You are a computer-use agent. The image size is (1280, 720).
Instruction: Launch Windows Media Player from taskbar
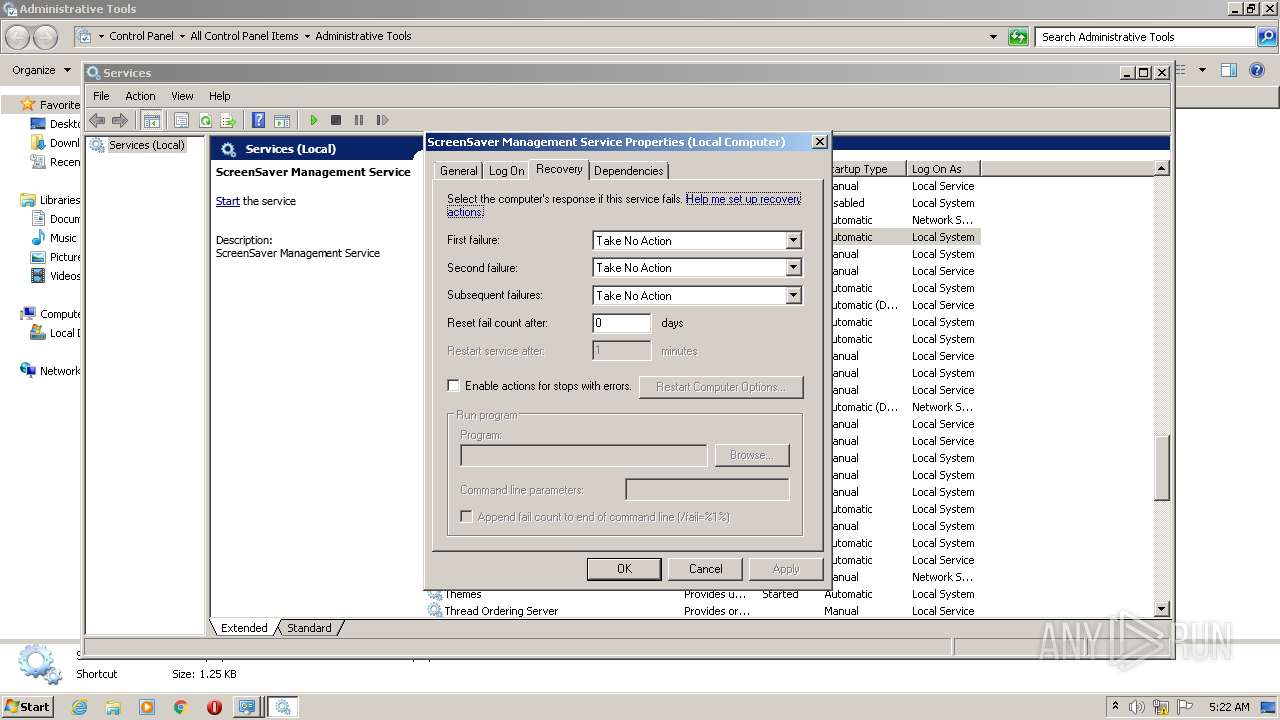click(147, 707)
